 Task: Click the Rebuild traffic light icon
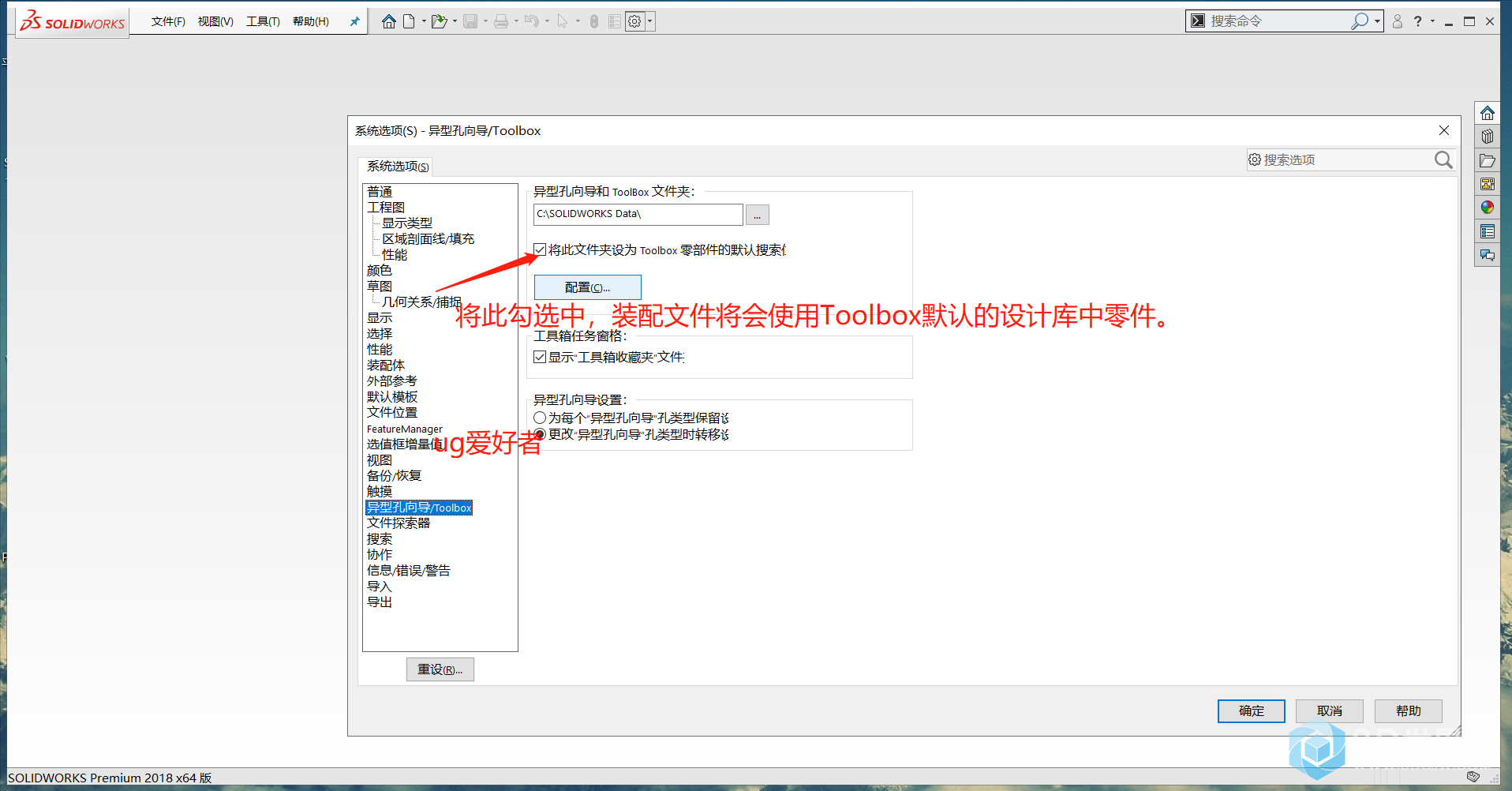594,21
